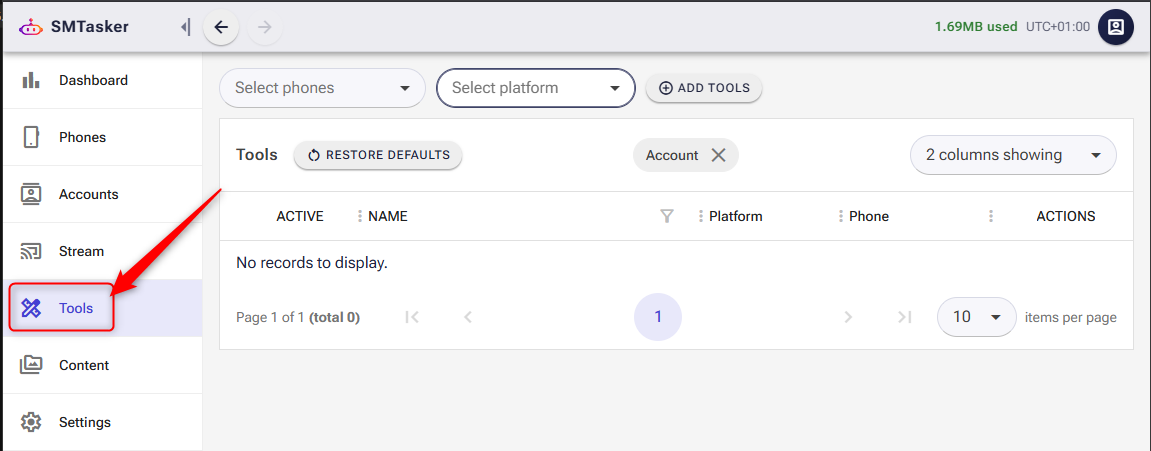Open Dashboard from the sidebar
This screenshot has width=1151, height=451.
(x=93, y=80)
